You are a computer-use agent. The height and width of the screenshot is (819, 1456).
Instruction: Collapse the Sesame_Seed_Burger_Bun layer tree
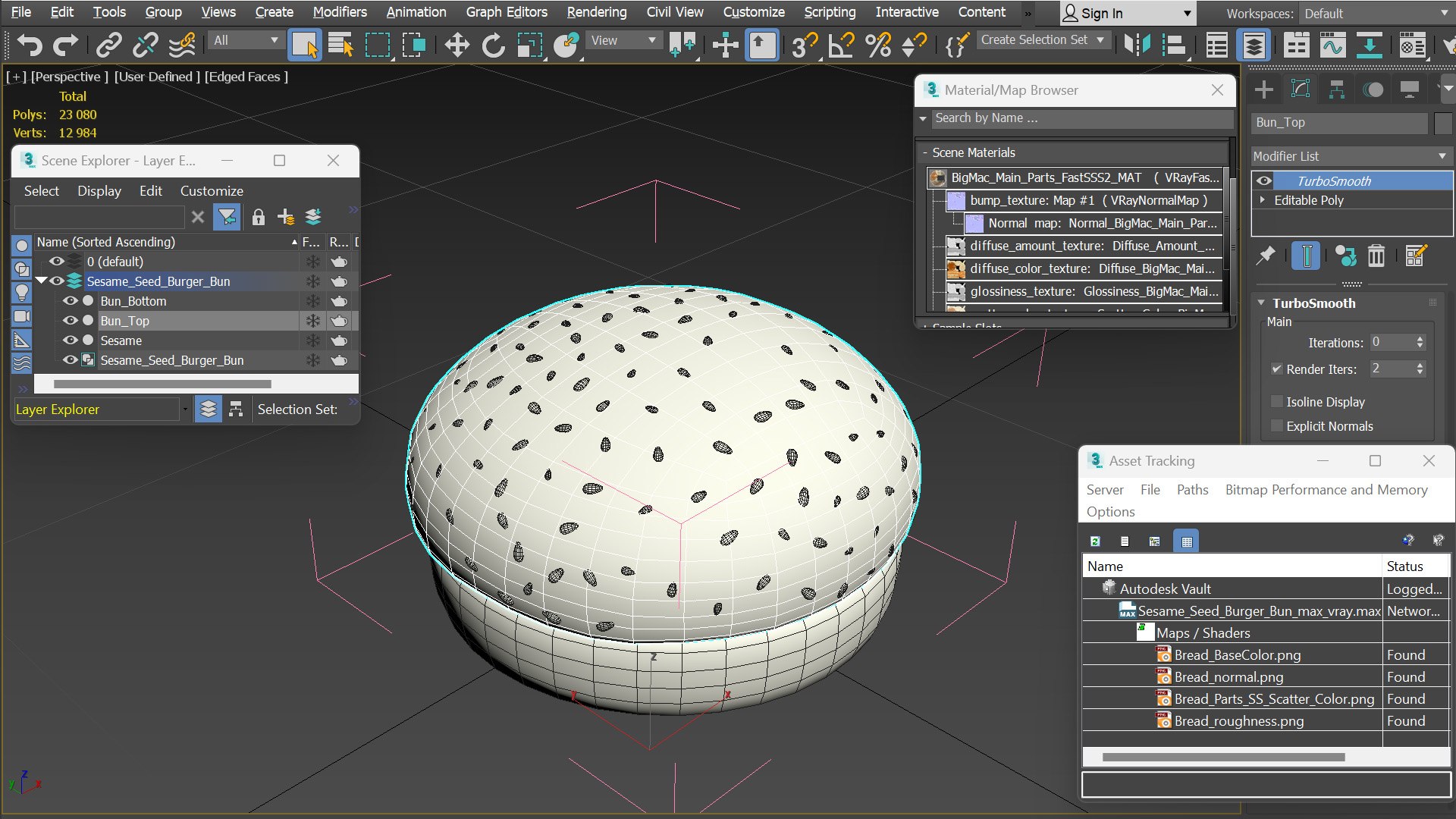point(42,281)
